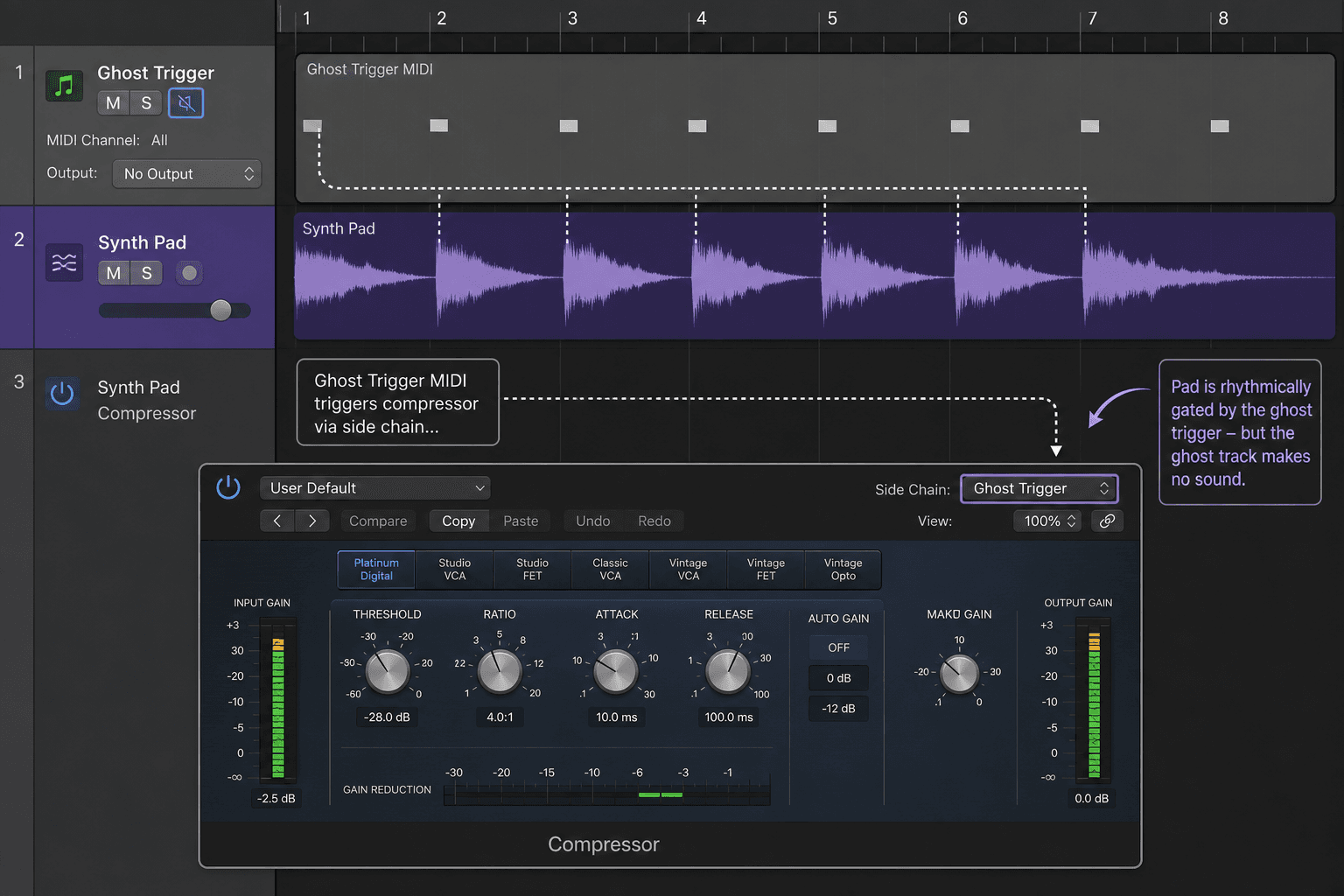Screen dimensions: 1344x896
Task: Click the Synth Pad Compressor power icon in track 3
Action: (62, 393)
